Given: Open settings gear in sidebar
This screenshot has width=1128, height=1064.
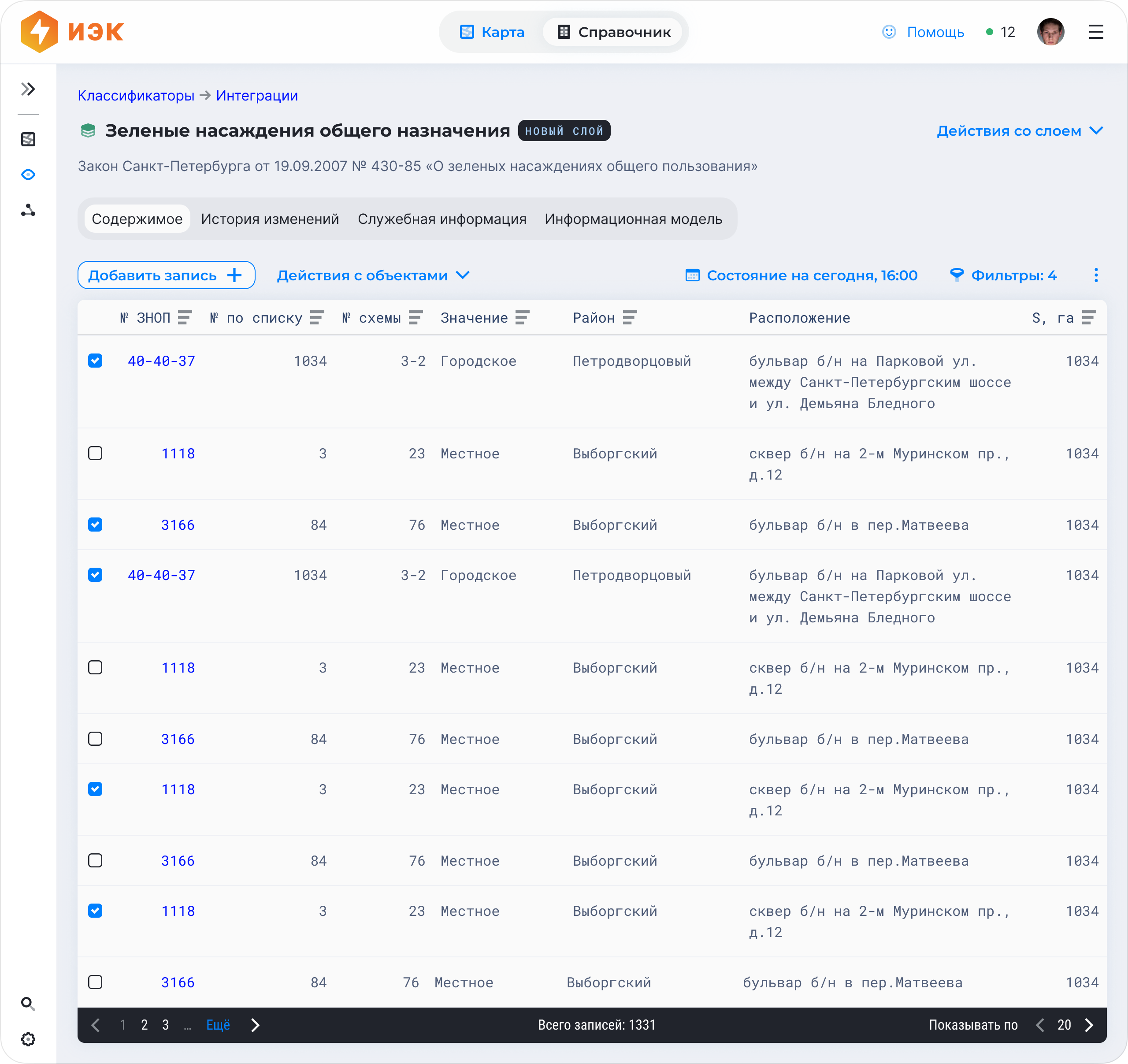Looking at the screenshot, I should coord(28,1039).
